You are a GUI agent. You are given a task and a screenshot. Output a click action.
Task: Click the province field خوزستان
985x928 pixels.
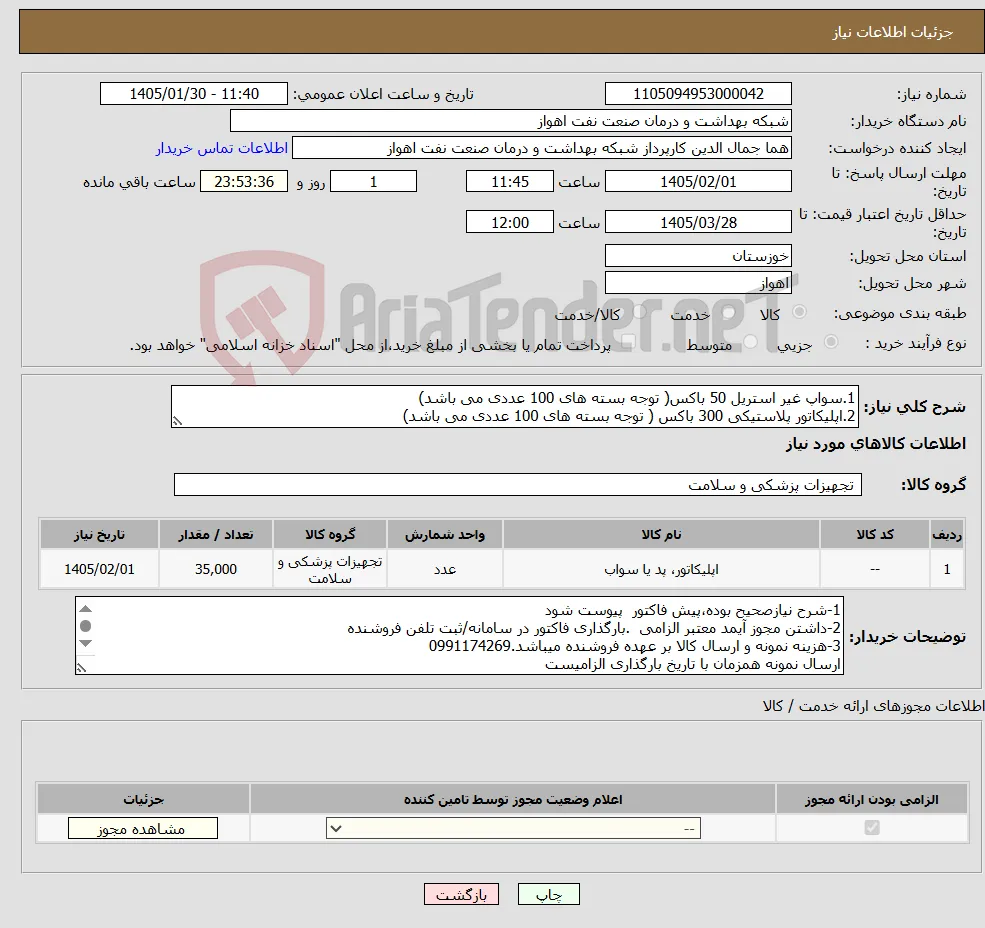(698, 256)
